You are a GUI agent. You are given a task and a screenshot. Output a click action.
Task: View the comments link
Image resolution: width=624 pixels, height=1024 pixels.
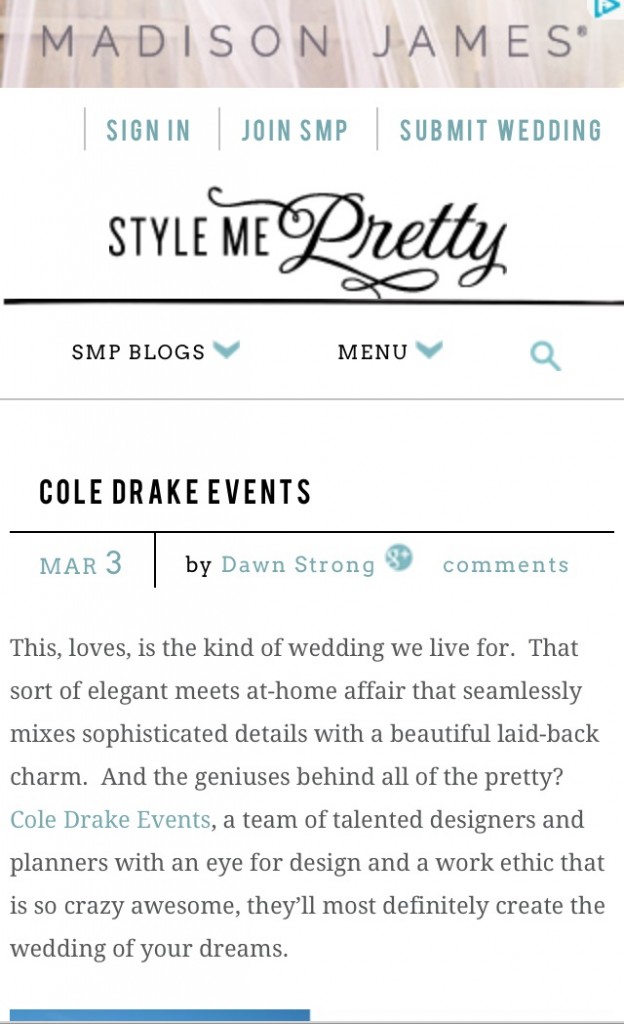(x=506, y=565)
